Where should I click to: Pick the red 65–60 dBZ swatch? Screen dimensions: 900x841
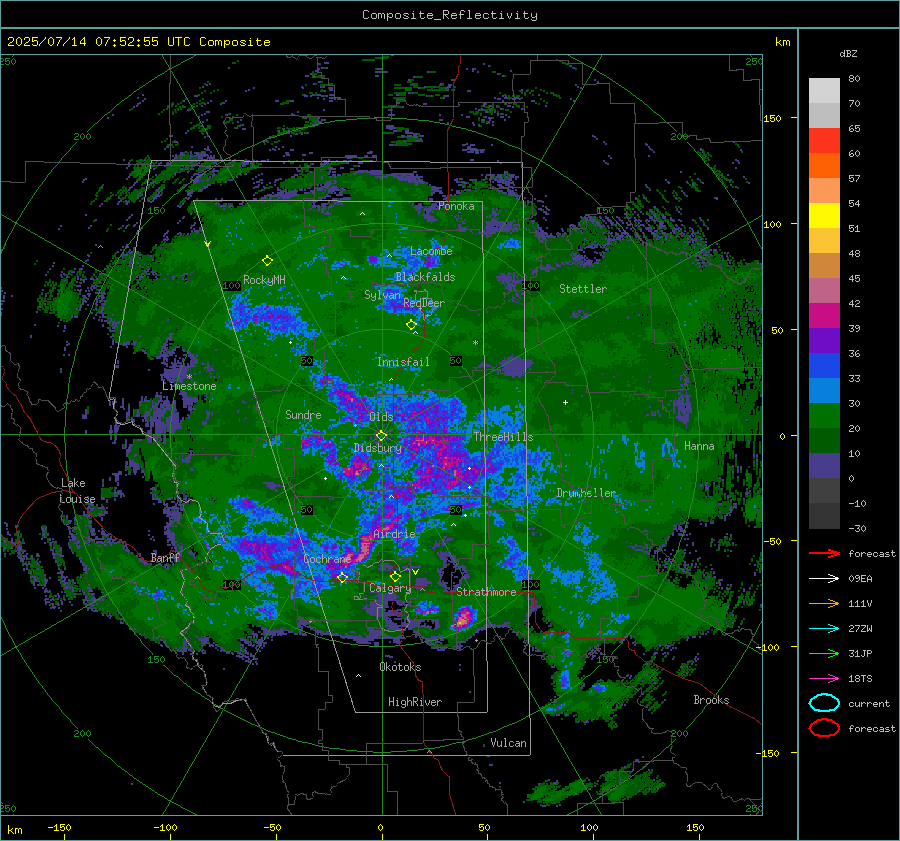824,141
